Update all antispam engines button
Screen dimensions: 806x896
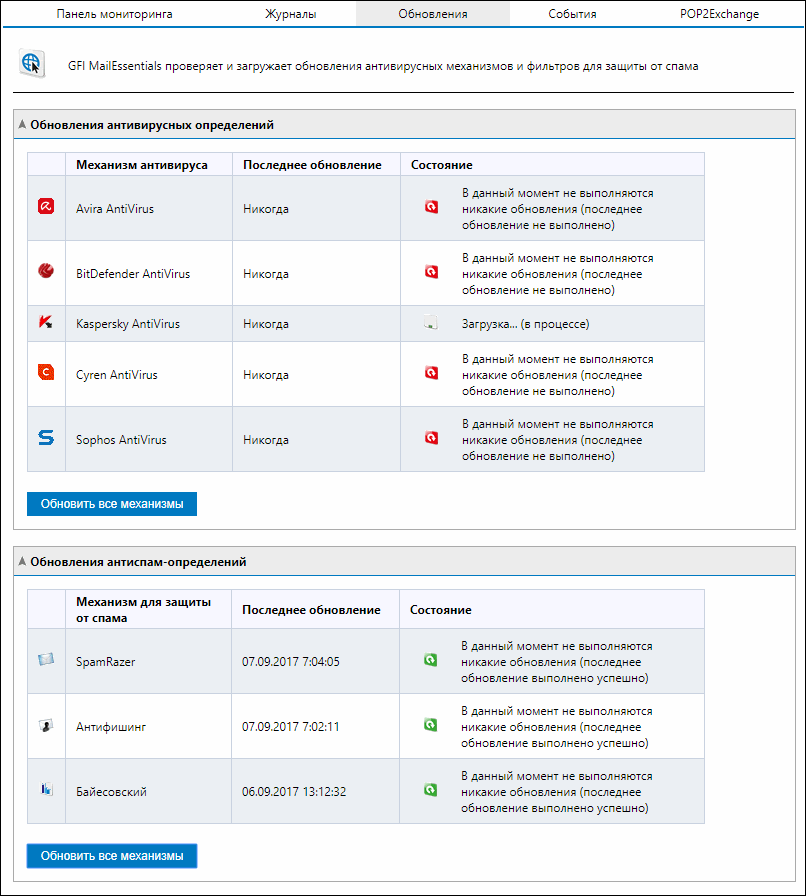112,856
